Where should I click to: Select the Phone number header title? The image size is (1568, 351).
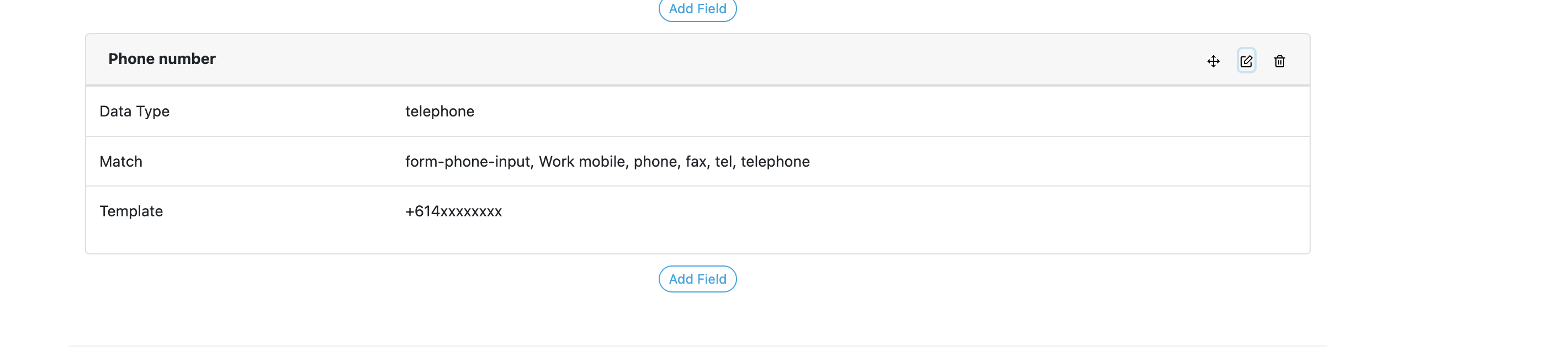point(162,59)
